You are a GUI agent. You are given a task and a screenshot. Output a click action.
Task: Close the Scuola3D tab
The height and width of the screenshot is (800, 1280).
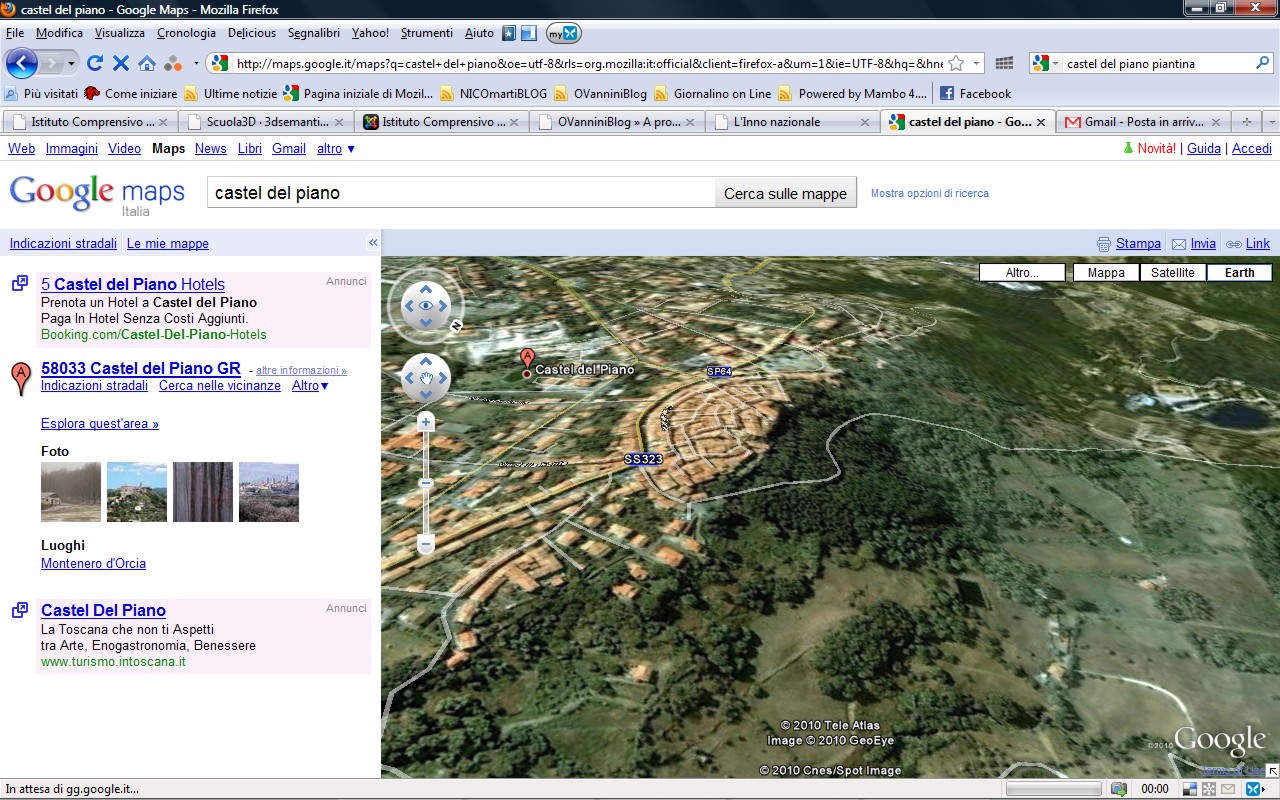(x=338, y=122)
